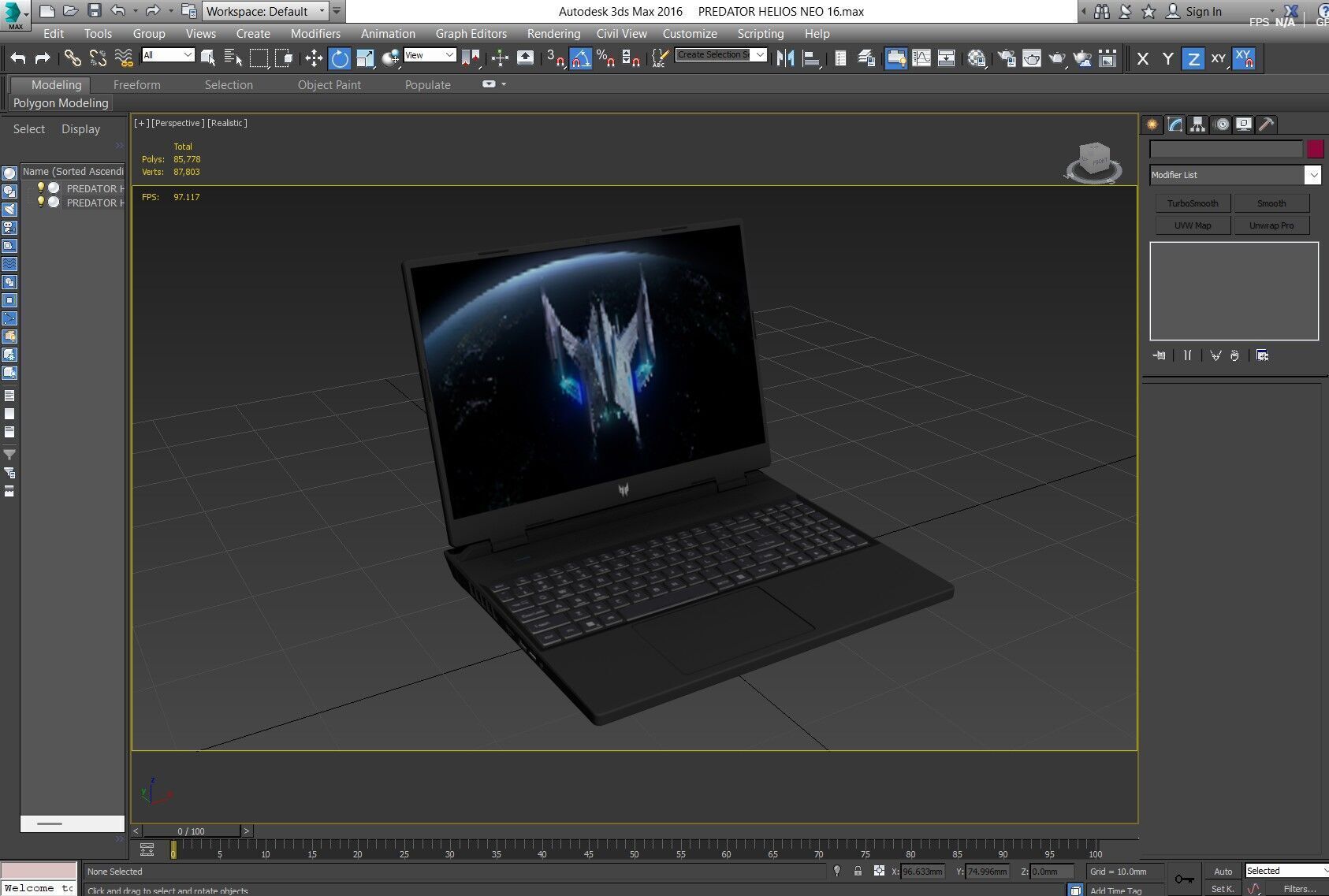Restrict transforms to the Z axis

(x=1193, y=58)
